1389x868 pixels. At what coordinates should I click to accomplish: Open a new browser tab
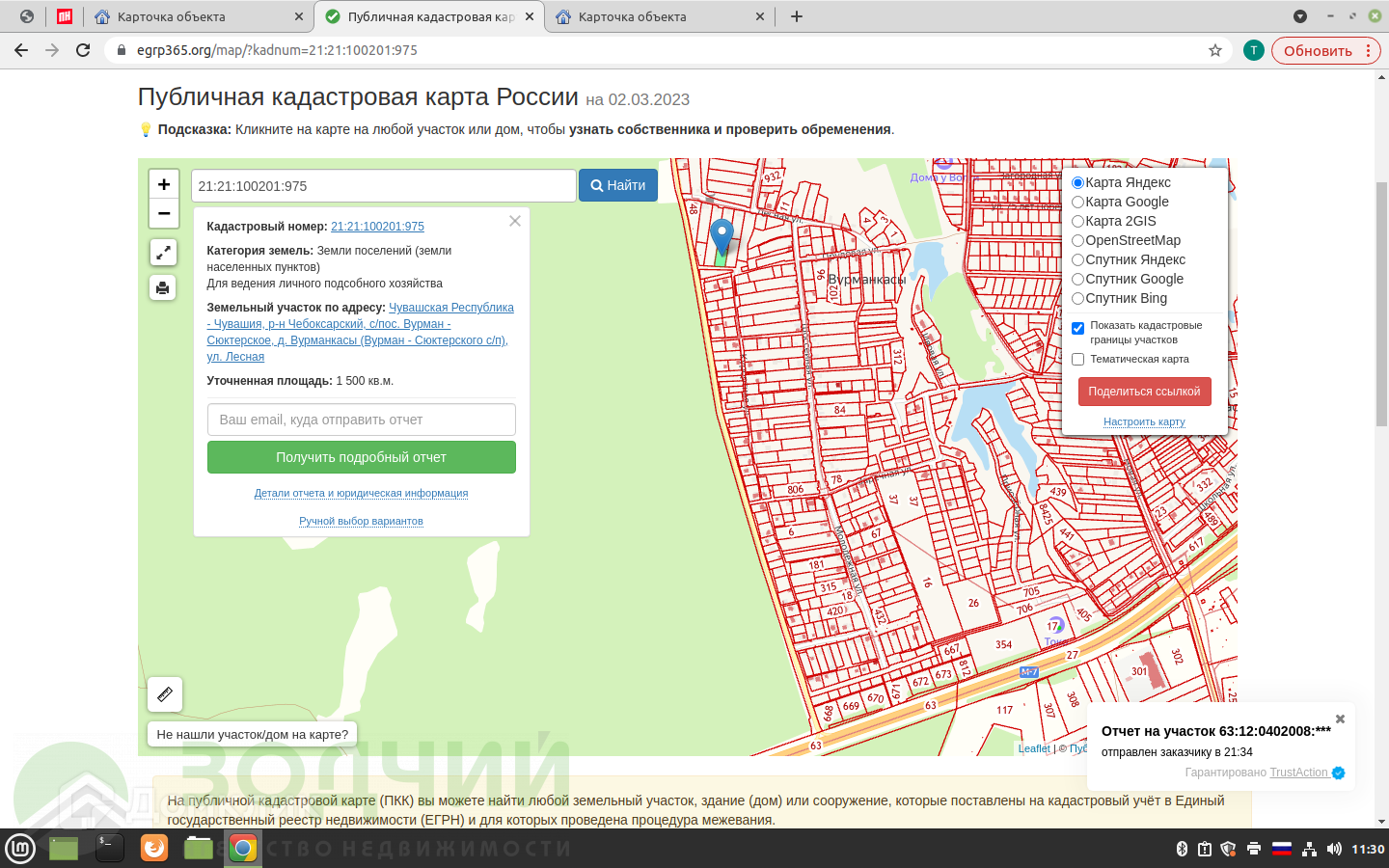pos(797,16)
